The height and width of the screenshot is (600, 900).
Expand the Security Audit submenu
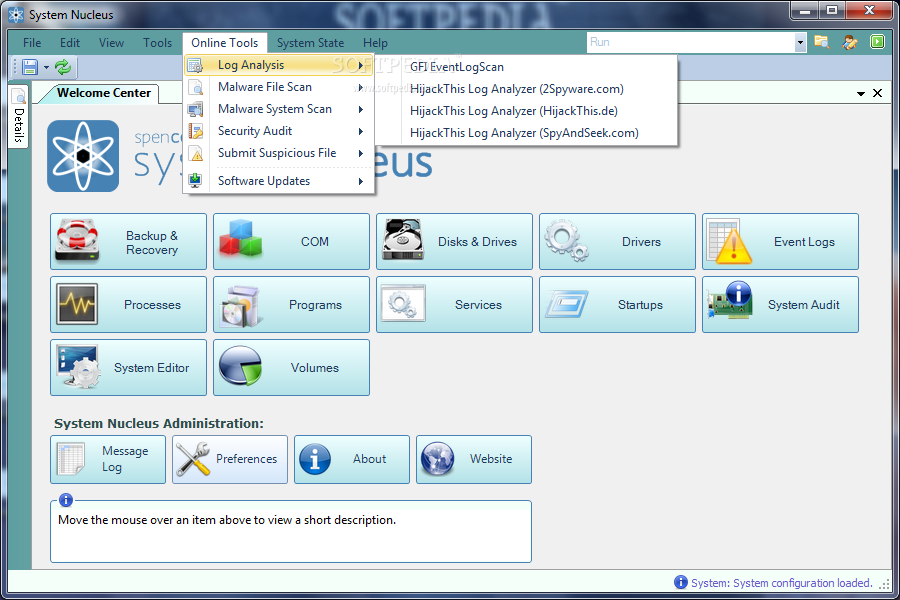[279, 131]
